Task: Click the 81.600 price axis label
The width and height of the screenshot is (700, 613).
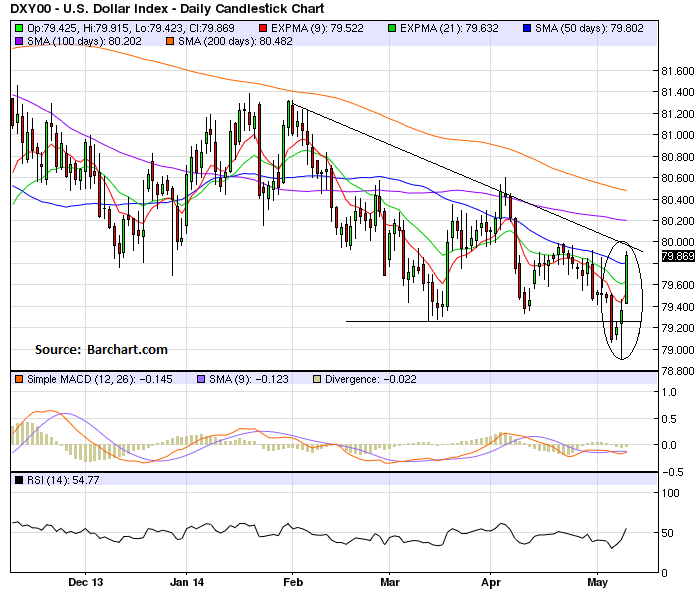Action: pos(678,71)
